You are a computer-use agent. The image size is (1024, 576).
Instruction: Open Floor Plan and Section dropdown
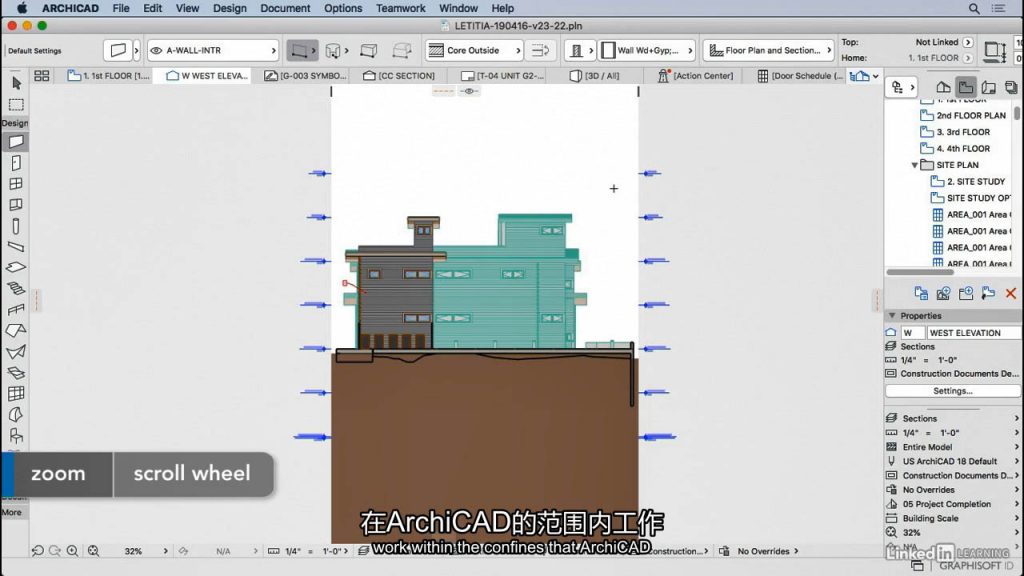pos(770,50)
